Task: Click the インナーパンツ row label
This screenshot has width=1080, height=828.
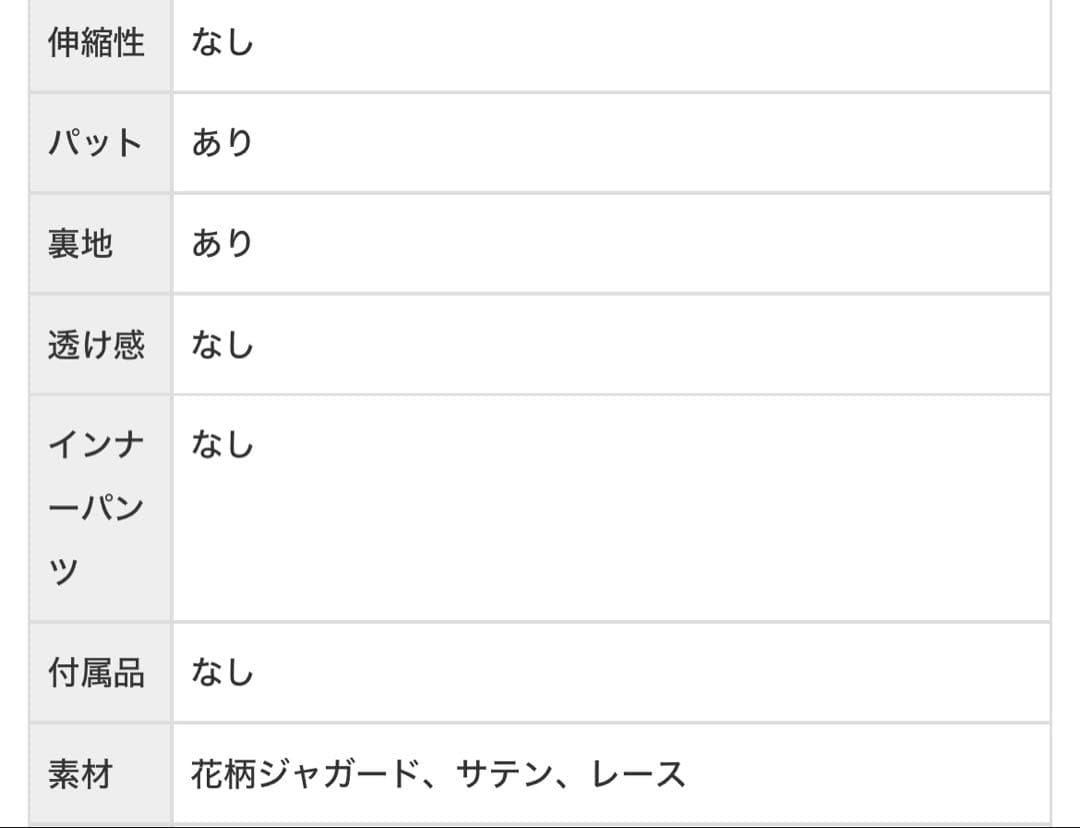Action: tap(96, 507)
